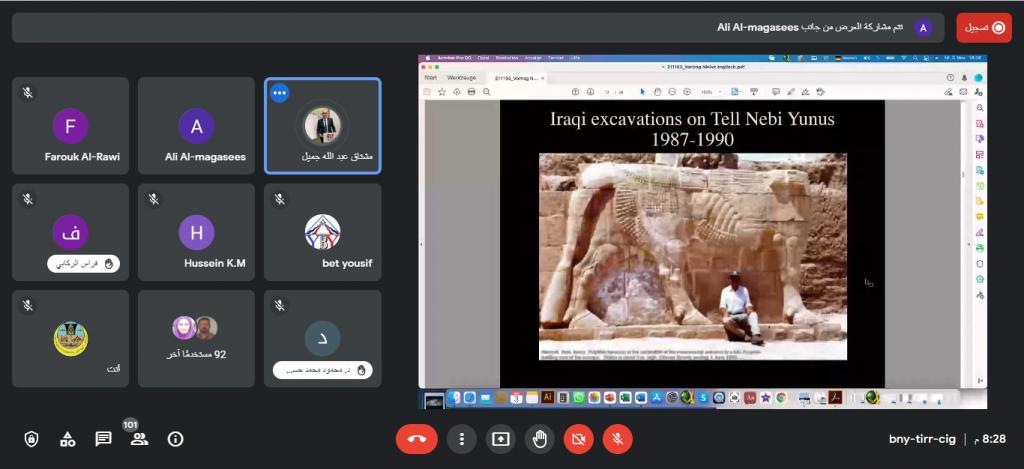Screen dimensions: 1024x469
Task: Open meeting details info icon
Action: point(176,439)
